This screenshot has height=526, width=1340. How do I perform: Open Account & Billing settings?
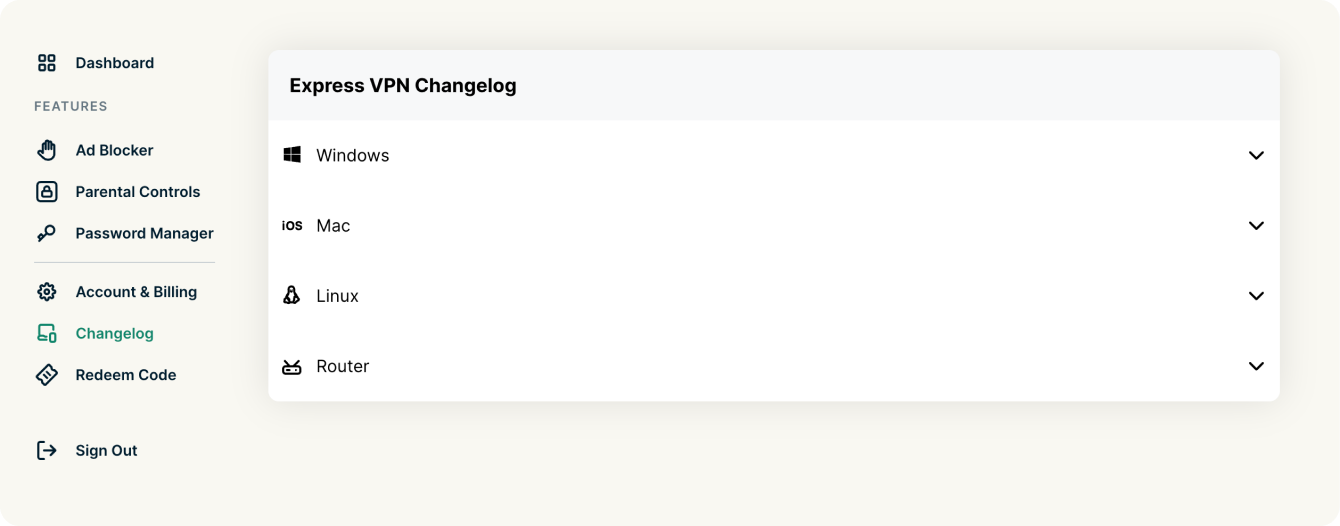[x=136, y=292]
